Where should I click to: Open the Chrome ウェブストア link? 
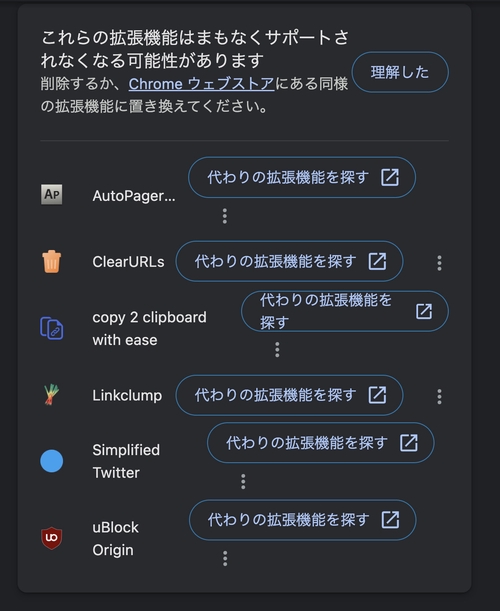coord(201,84)
